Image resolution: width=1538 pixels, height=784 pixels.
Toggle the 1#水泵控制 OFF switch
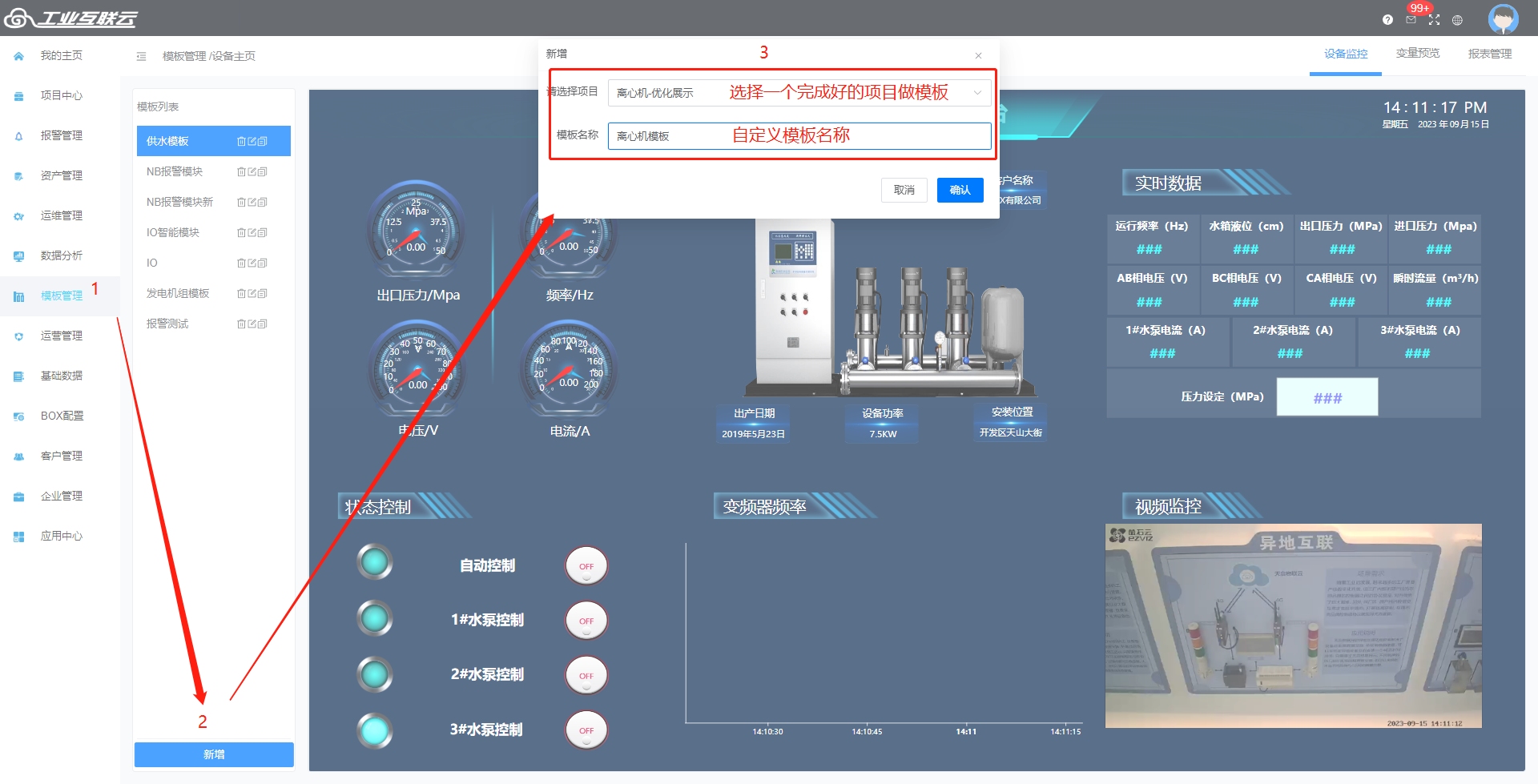tap(586, 621)
